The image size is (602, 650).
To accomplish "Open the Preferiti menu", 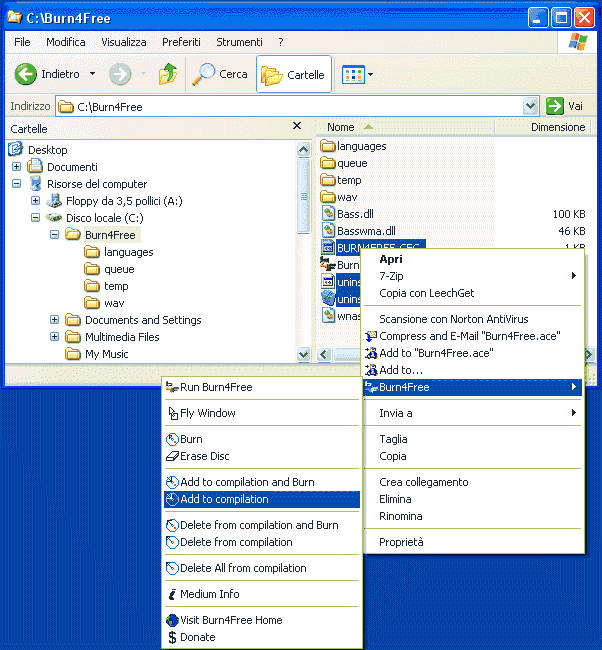I will click(x=181, y=42).
